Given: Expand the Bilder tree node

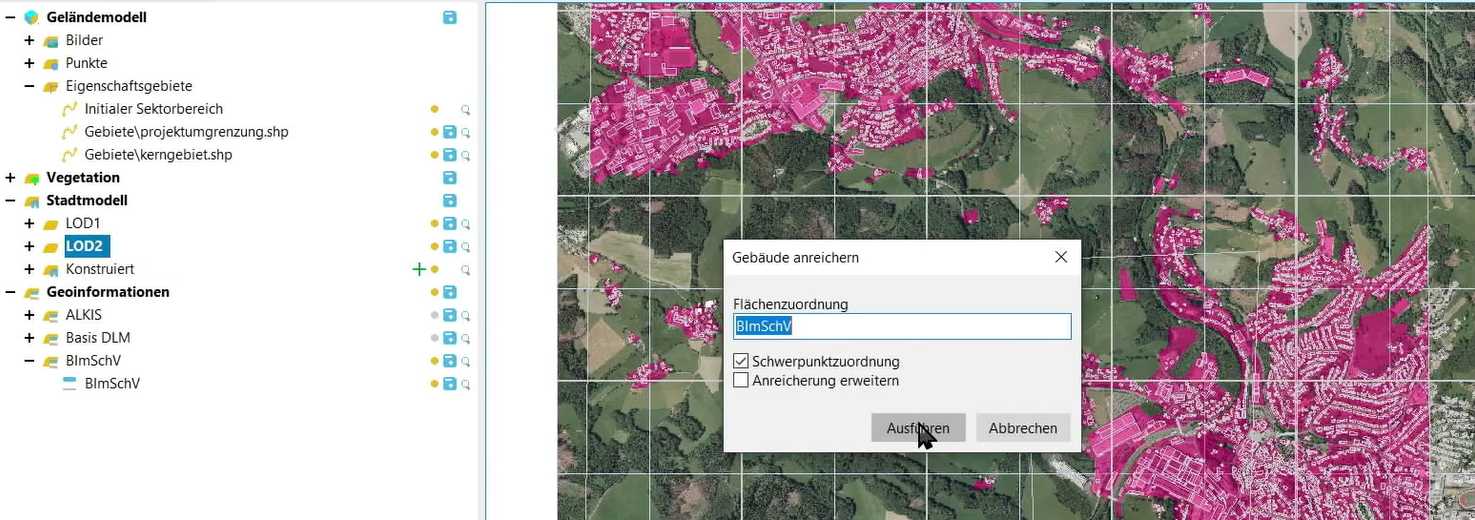Looking at the screenshot, I should tap(29, 40).
